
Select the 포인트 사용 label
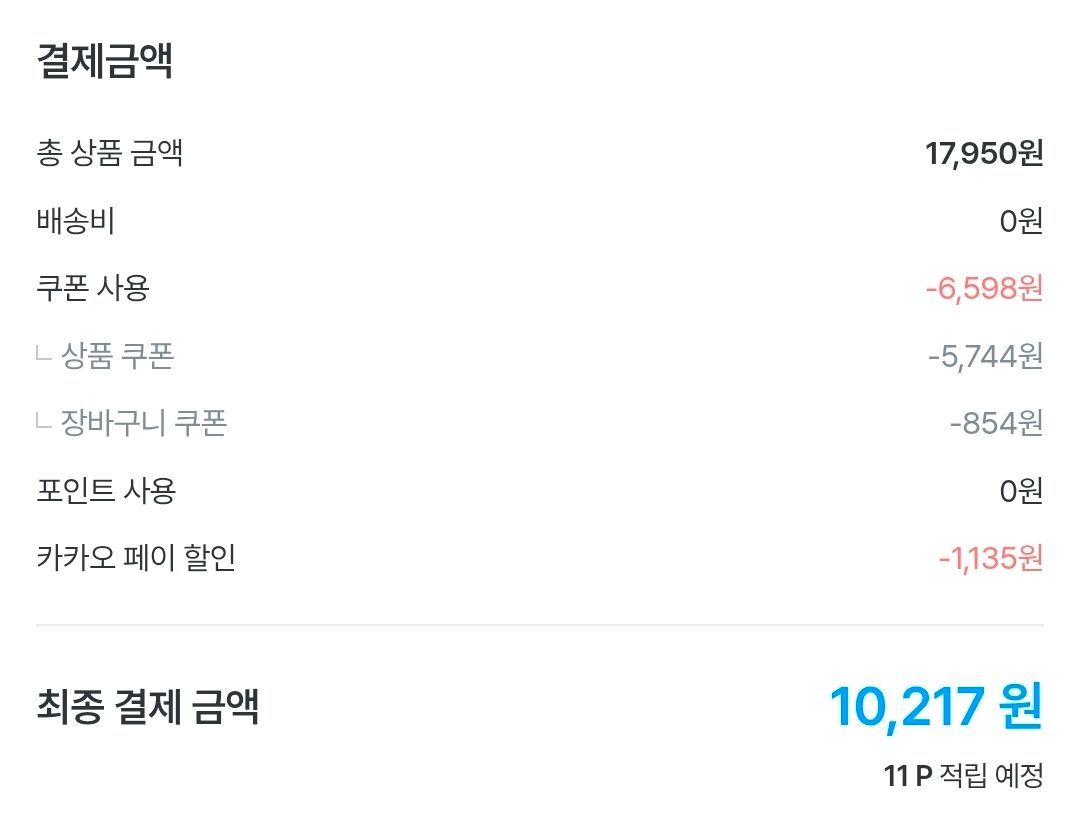(x=106, y=490)
